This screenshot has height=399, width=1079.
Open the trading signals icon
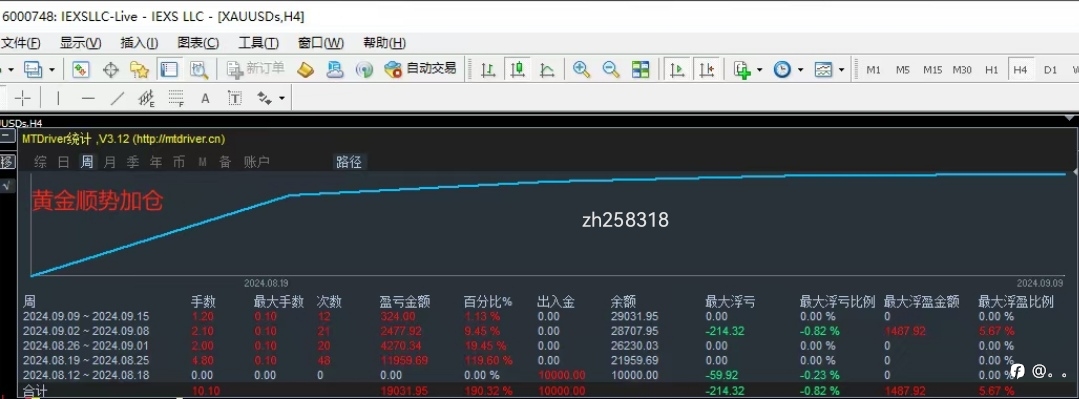pyautogui.click(x=364, y=69)
